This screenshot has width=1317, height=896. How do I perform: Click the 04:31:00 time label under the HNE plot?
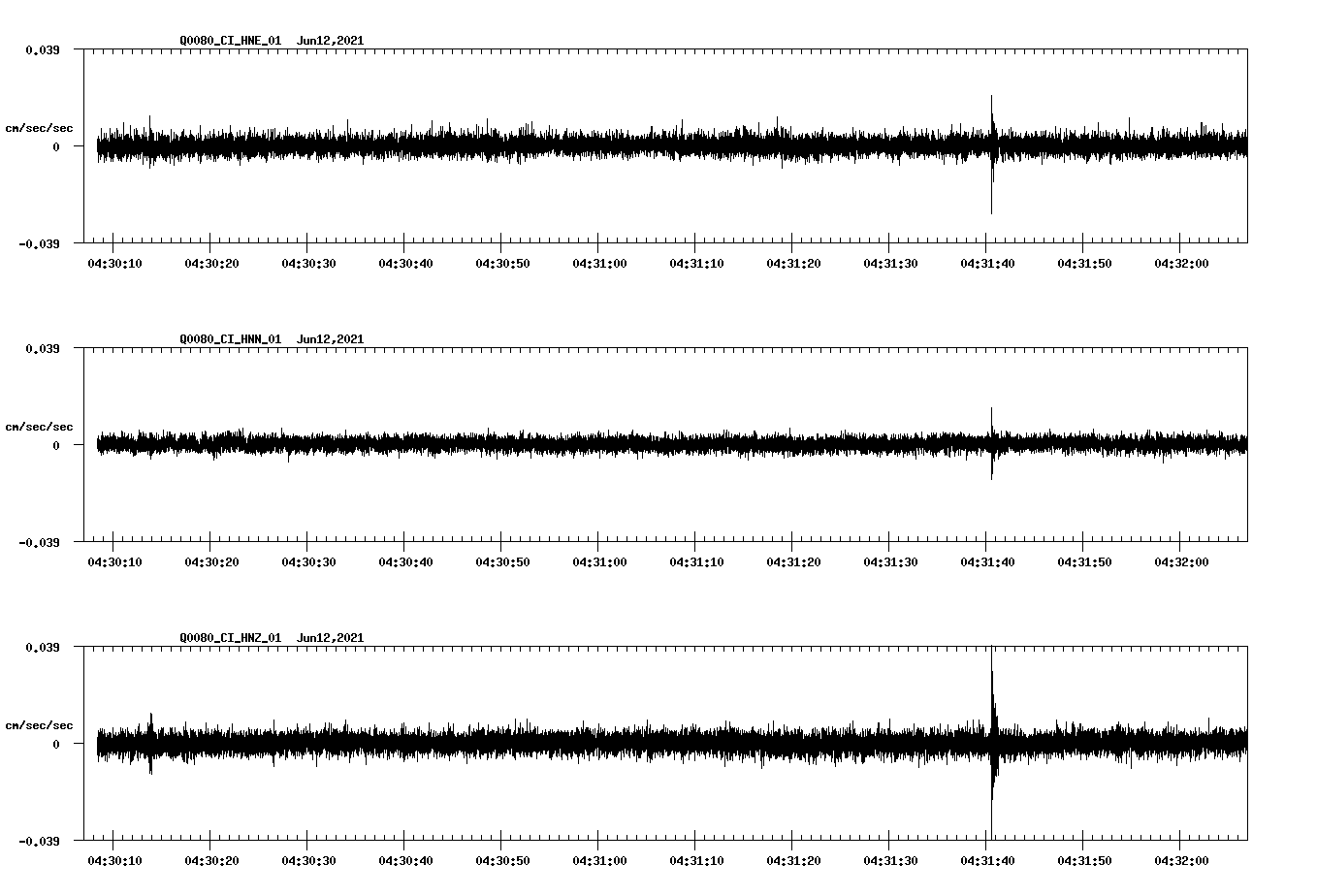[x=598, y=263]
